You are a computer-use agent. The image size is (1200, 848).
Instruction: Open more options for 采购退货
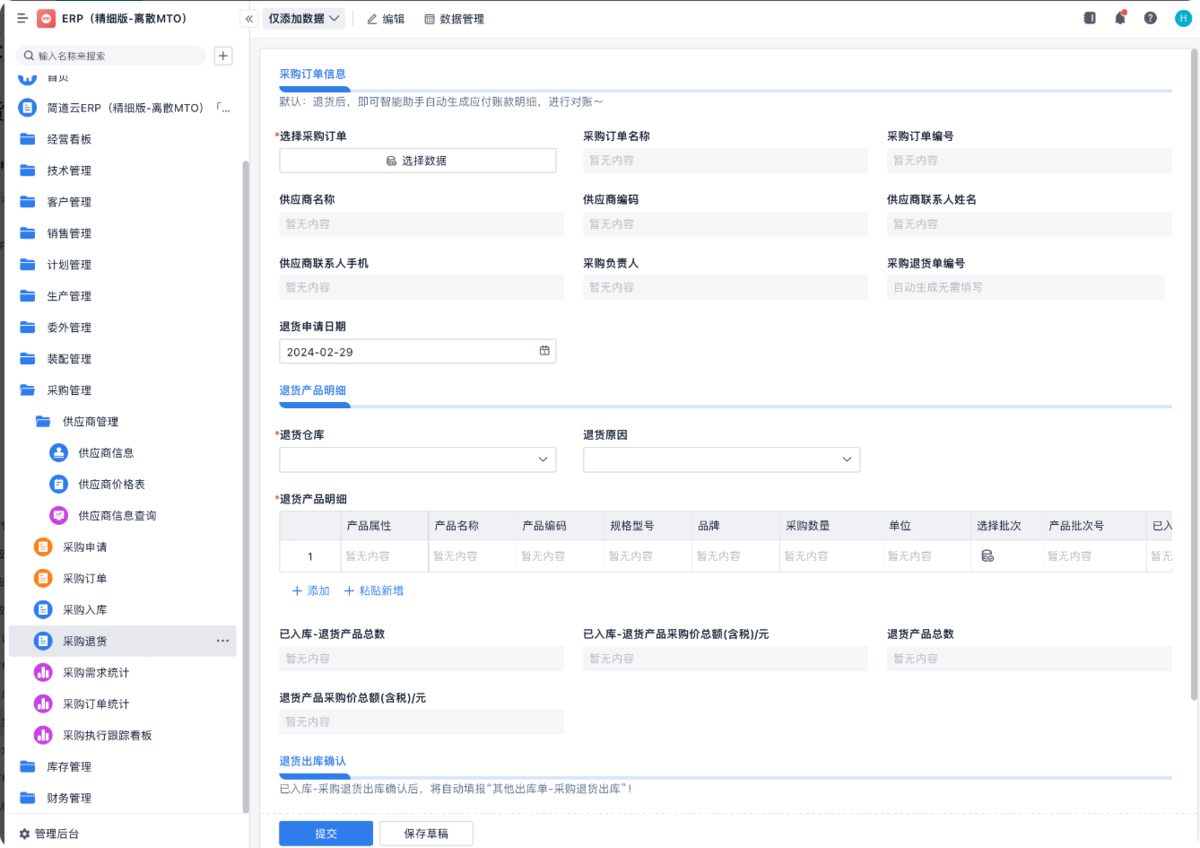(x=222, y=641)
